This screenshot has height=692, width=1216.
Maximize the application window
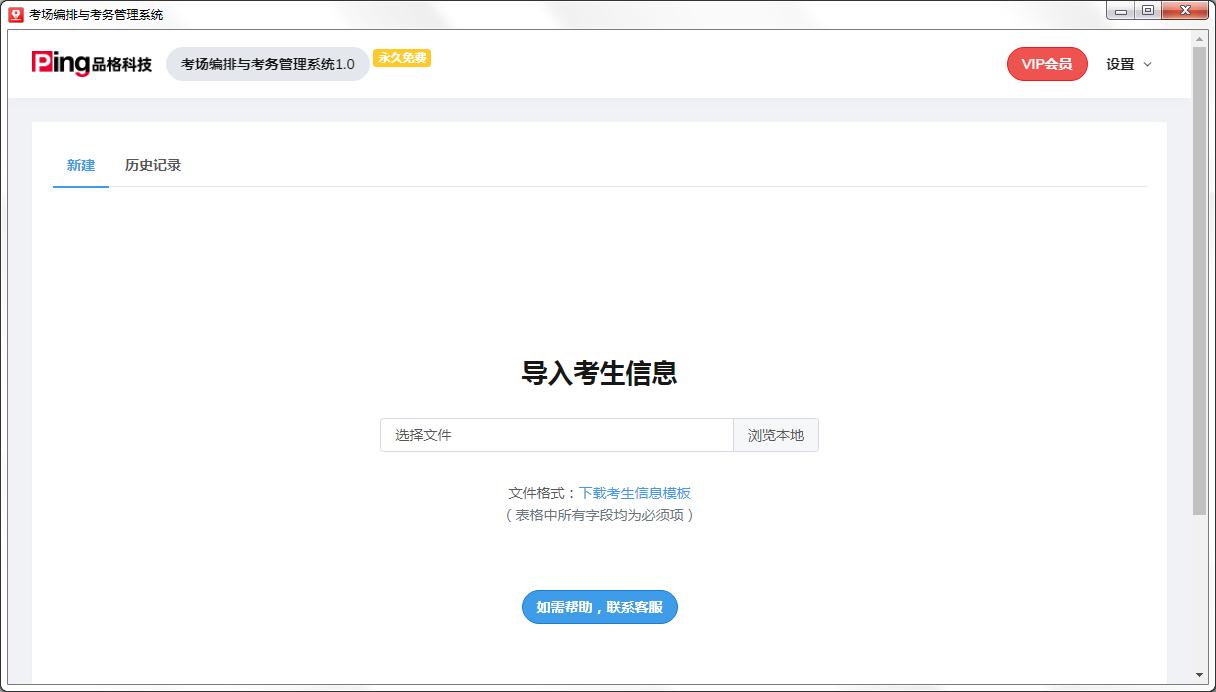coord(1147,11)
